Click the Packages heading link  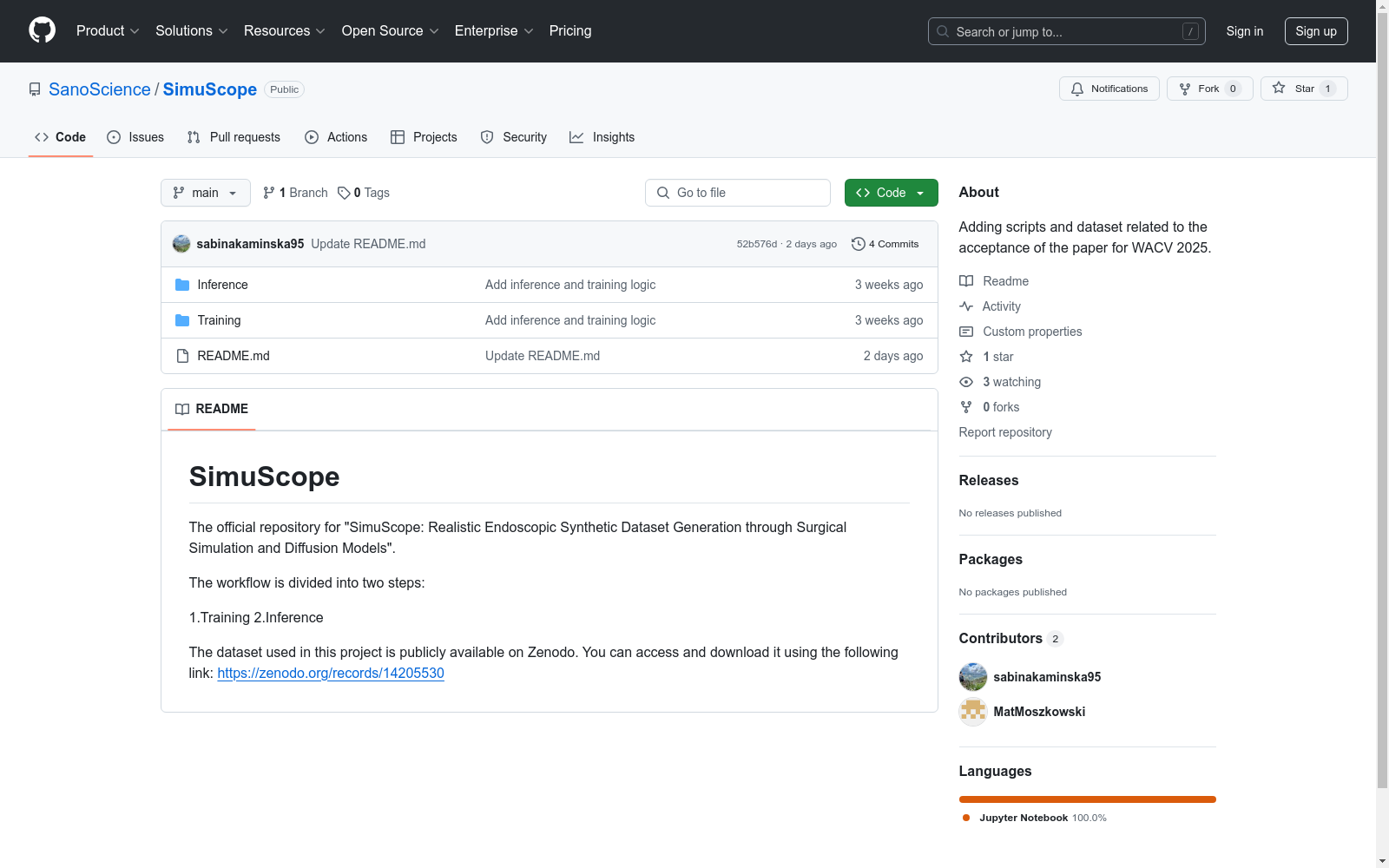point(991,559)
